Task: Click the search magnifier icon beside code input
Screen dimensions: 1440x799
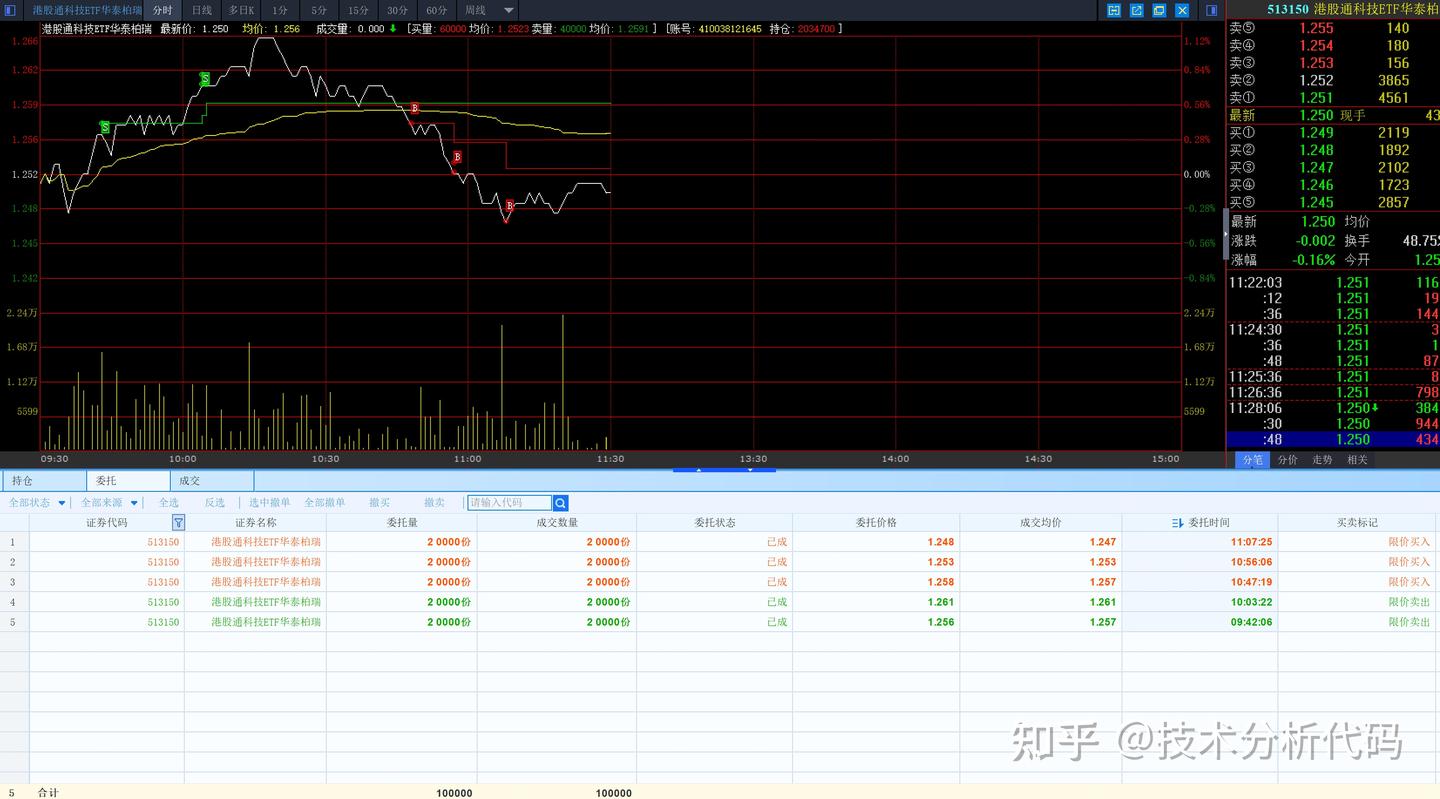Action: 561,503
